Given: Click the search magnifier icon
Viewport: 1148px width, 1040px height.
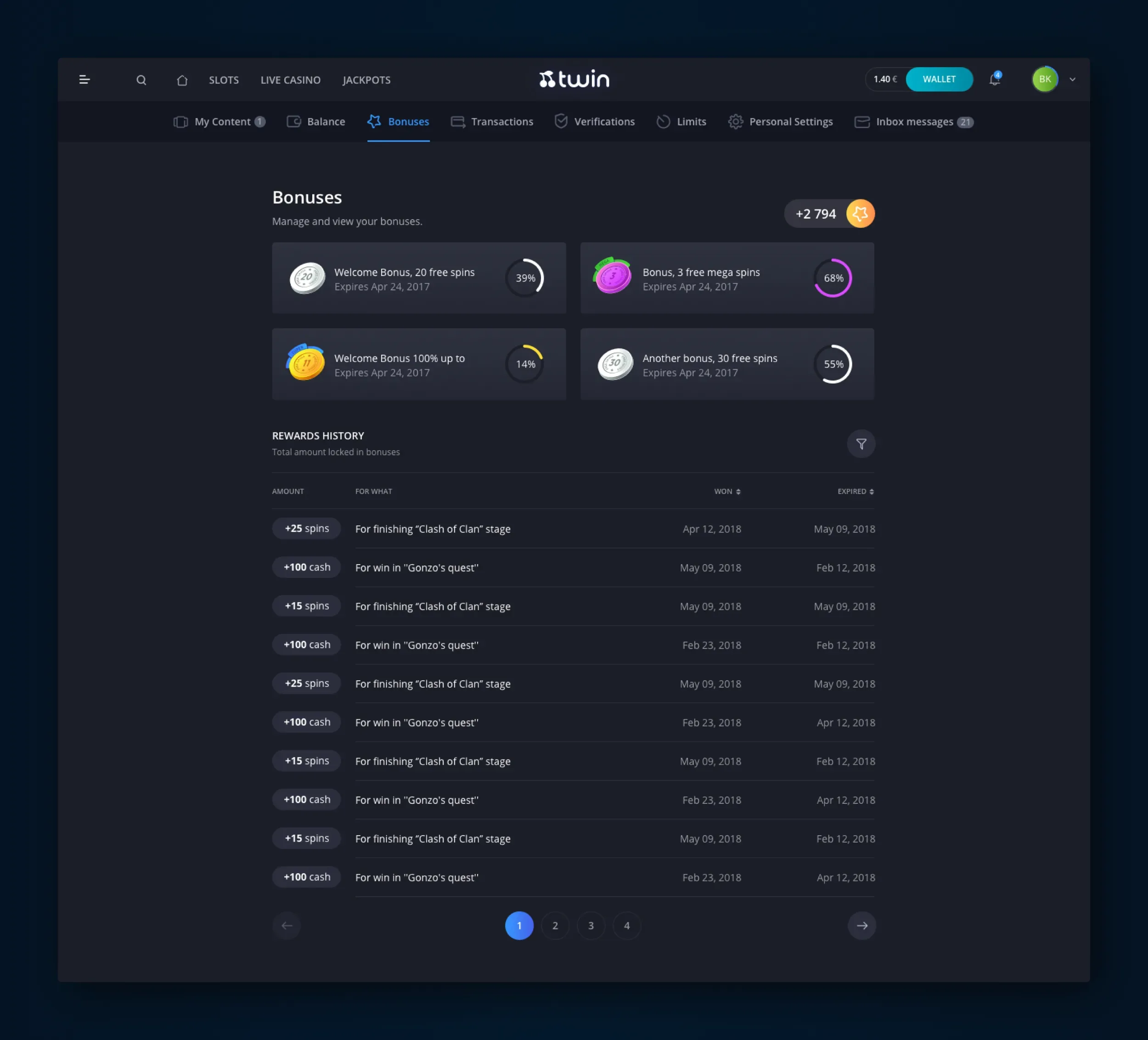Looking at the screenshot, I should pyautogui.click(x=141, y=80).
